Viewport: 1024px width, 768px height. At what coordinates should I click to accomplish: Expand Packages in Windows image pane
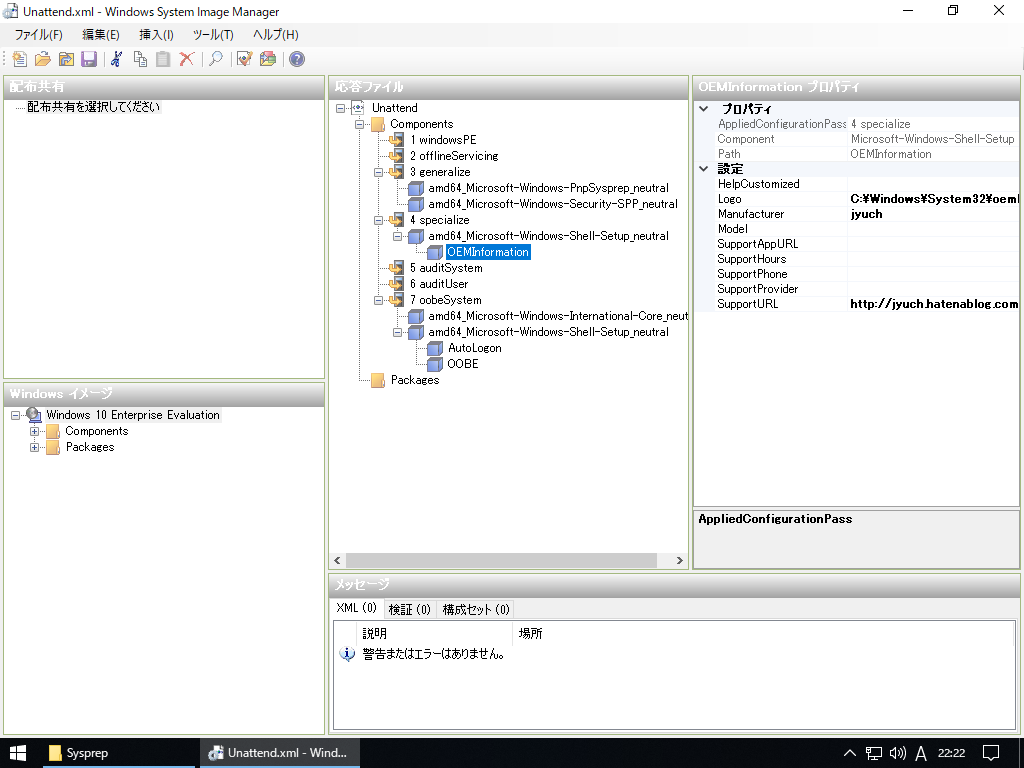35,447
